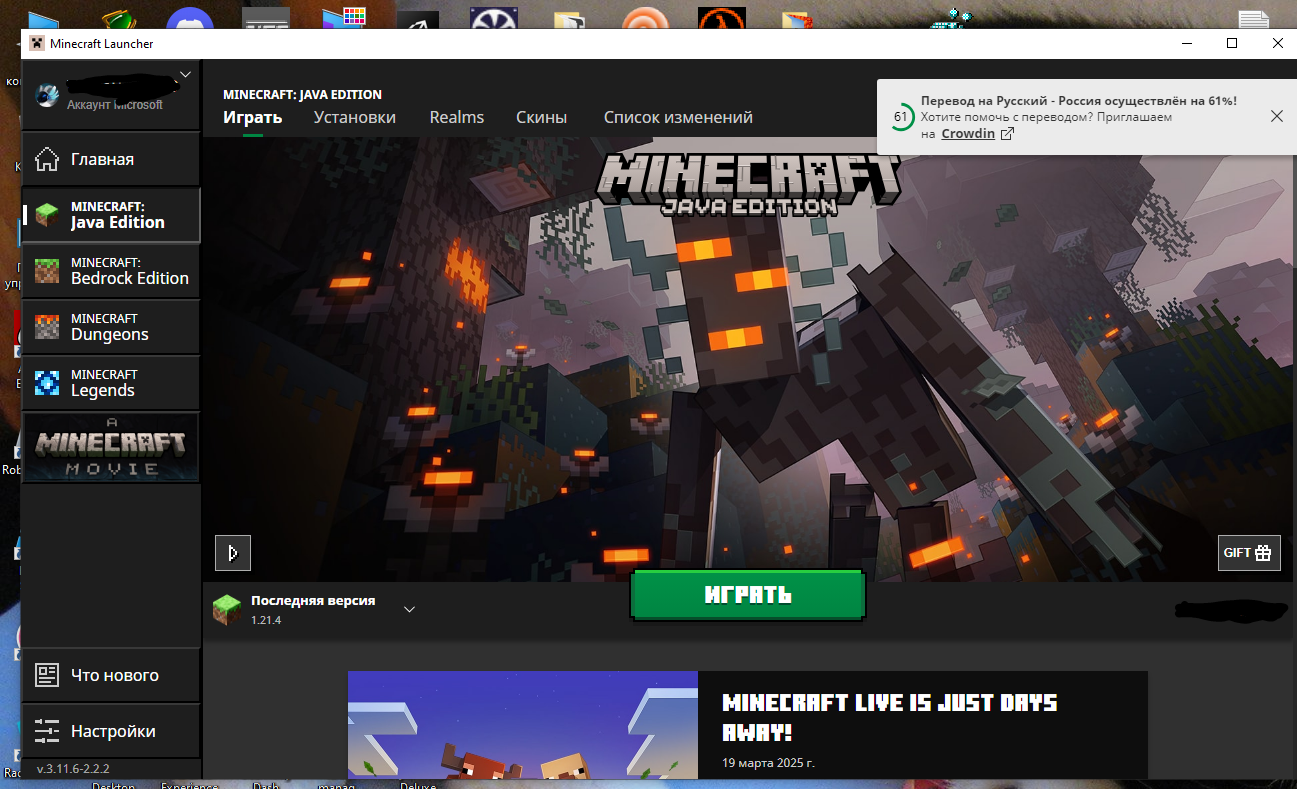
Task: Click the Half-Life lambda desktop icon
Action: click(x=721, y=18)
